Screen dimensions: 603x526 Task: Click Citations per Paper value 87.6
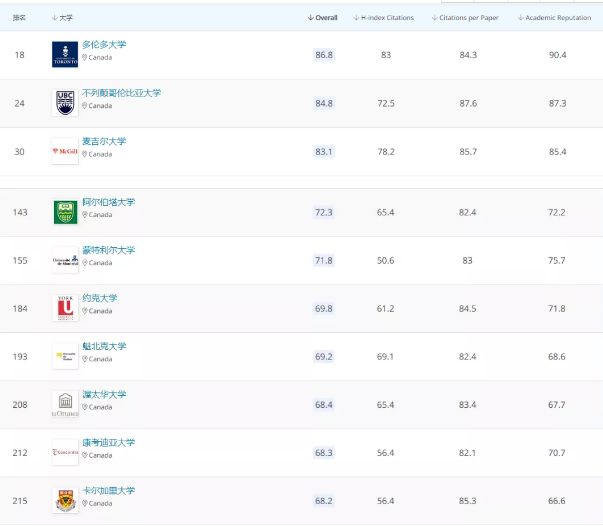point(468,103)
